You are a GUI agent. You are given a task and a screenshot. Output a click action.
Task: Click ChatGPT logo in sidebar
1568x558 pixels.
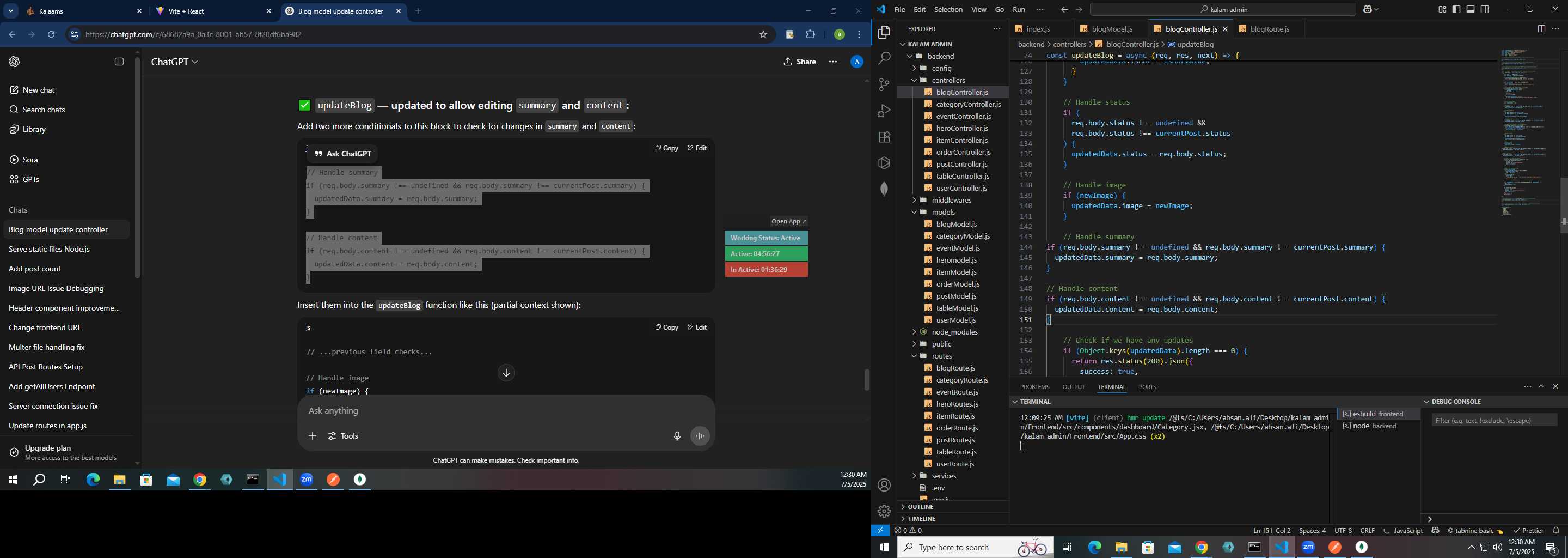click(15, 62)
